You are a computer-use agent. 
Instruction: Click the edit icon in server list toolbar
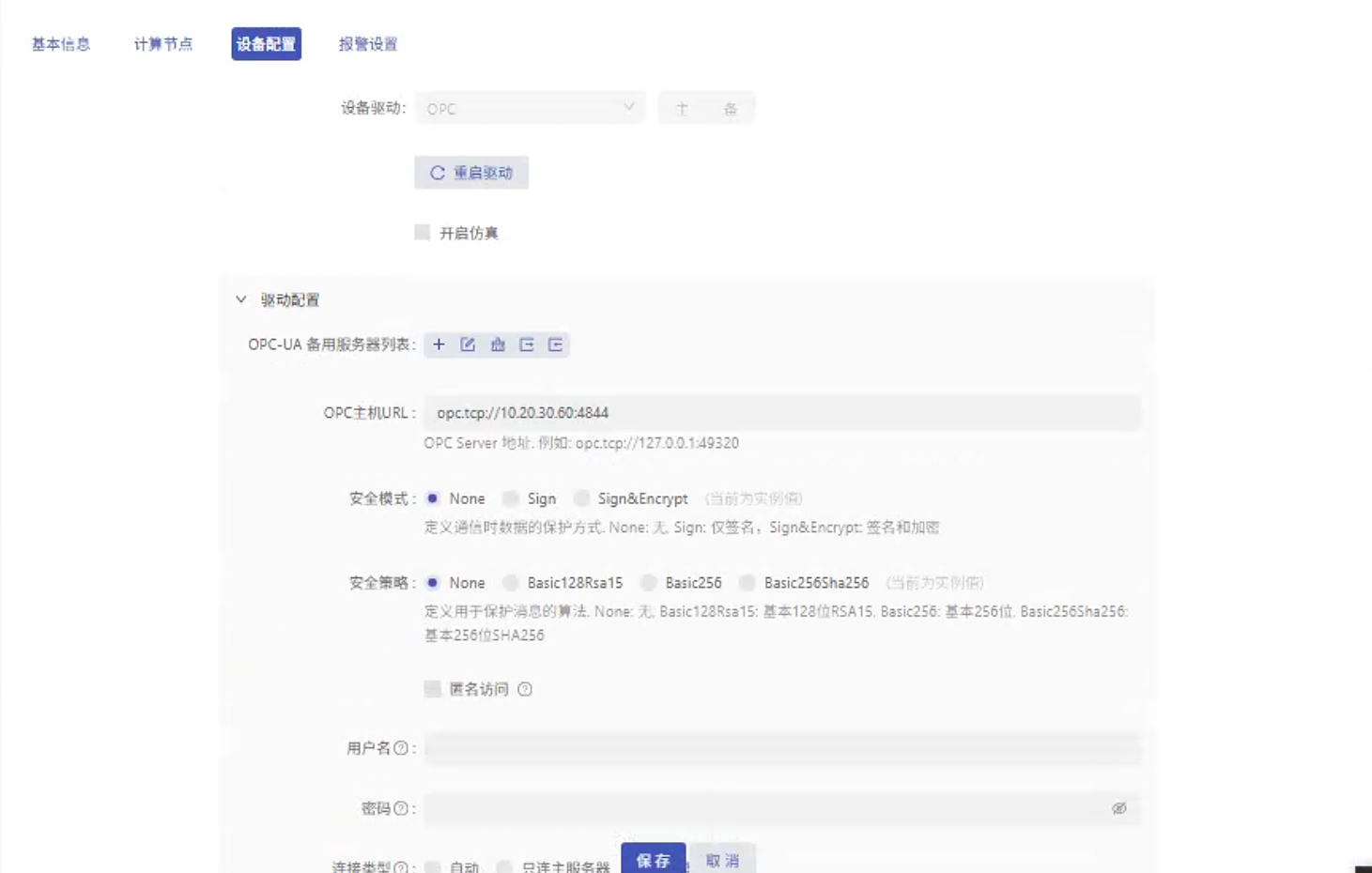click(x=468, y=345)
